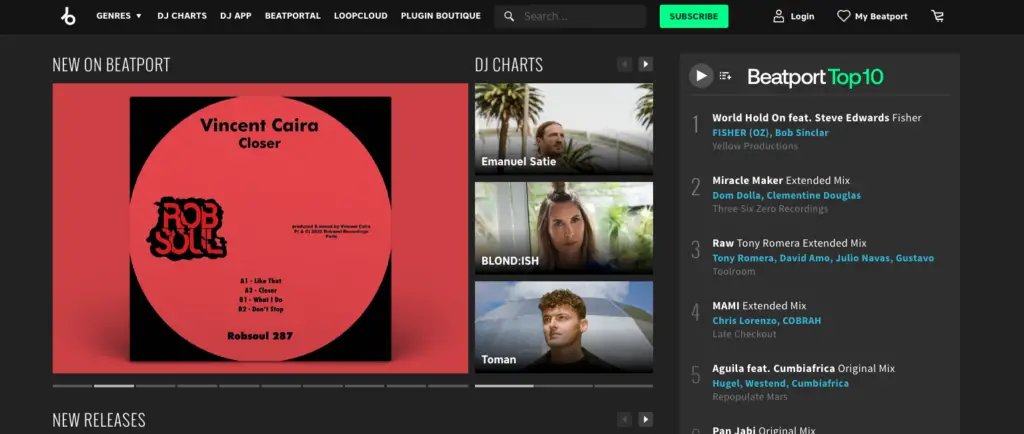1024x434 pixels.
Task: Go to DJ App page
Action: point(236,16)
